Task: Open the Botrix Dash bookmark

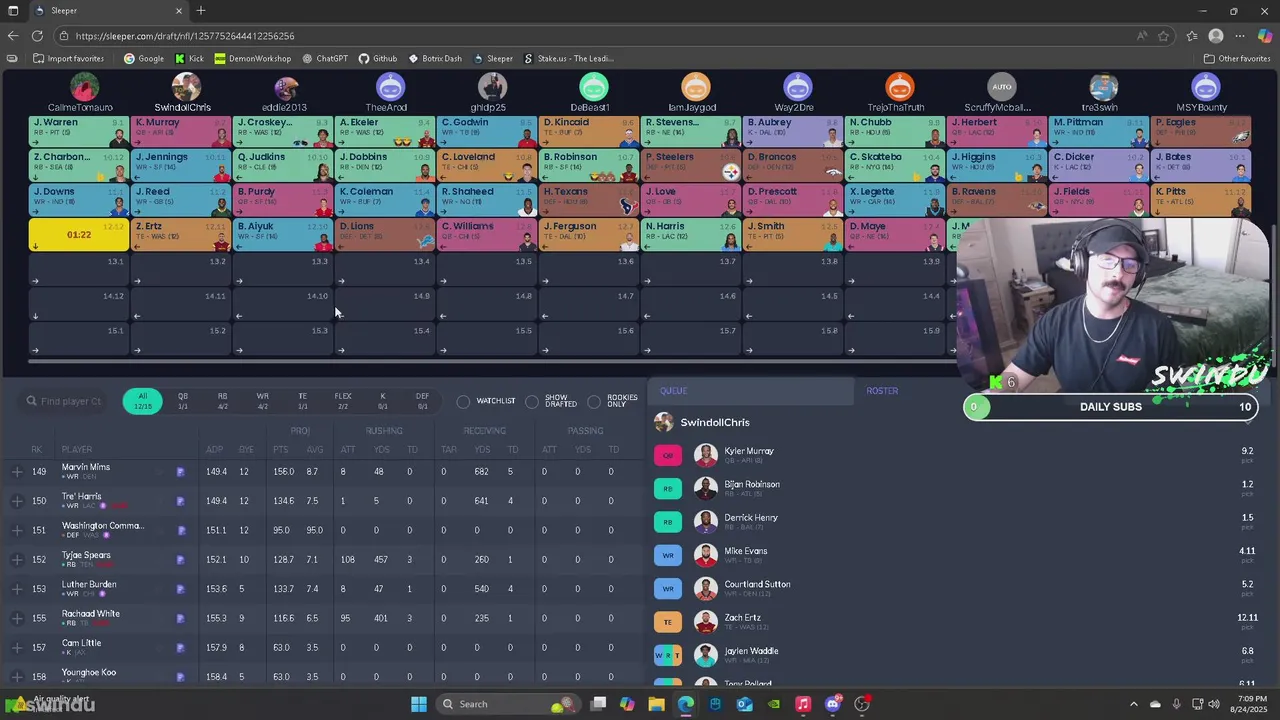Action: pyautogui.click(x=434, y=58)
